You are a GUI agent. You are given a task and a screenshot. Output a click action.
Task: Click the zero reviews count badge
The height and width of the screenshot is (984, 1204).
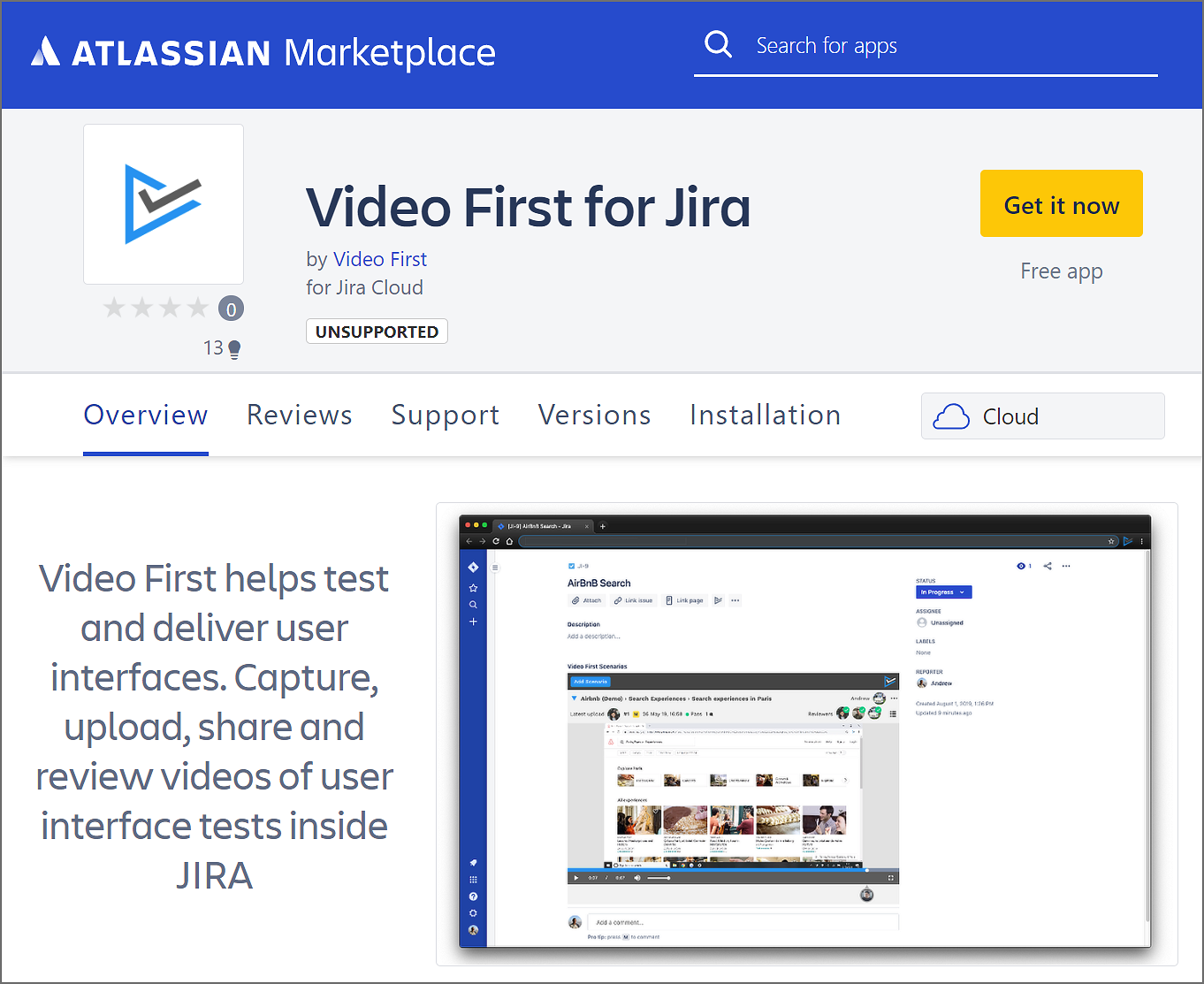pyautogui.click(x=231, y=309)
